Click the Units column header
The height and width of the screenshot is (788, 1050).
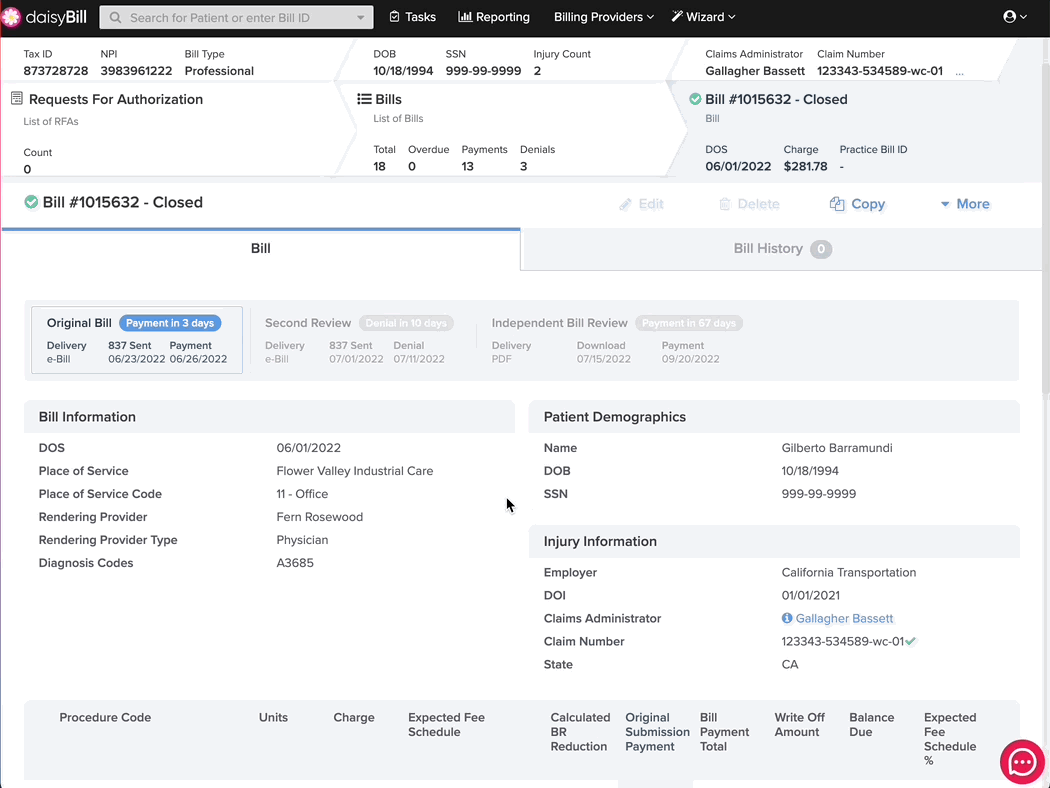coord(273,717)
